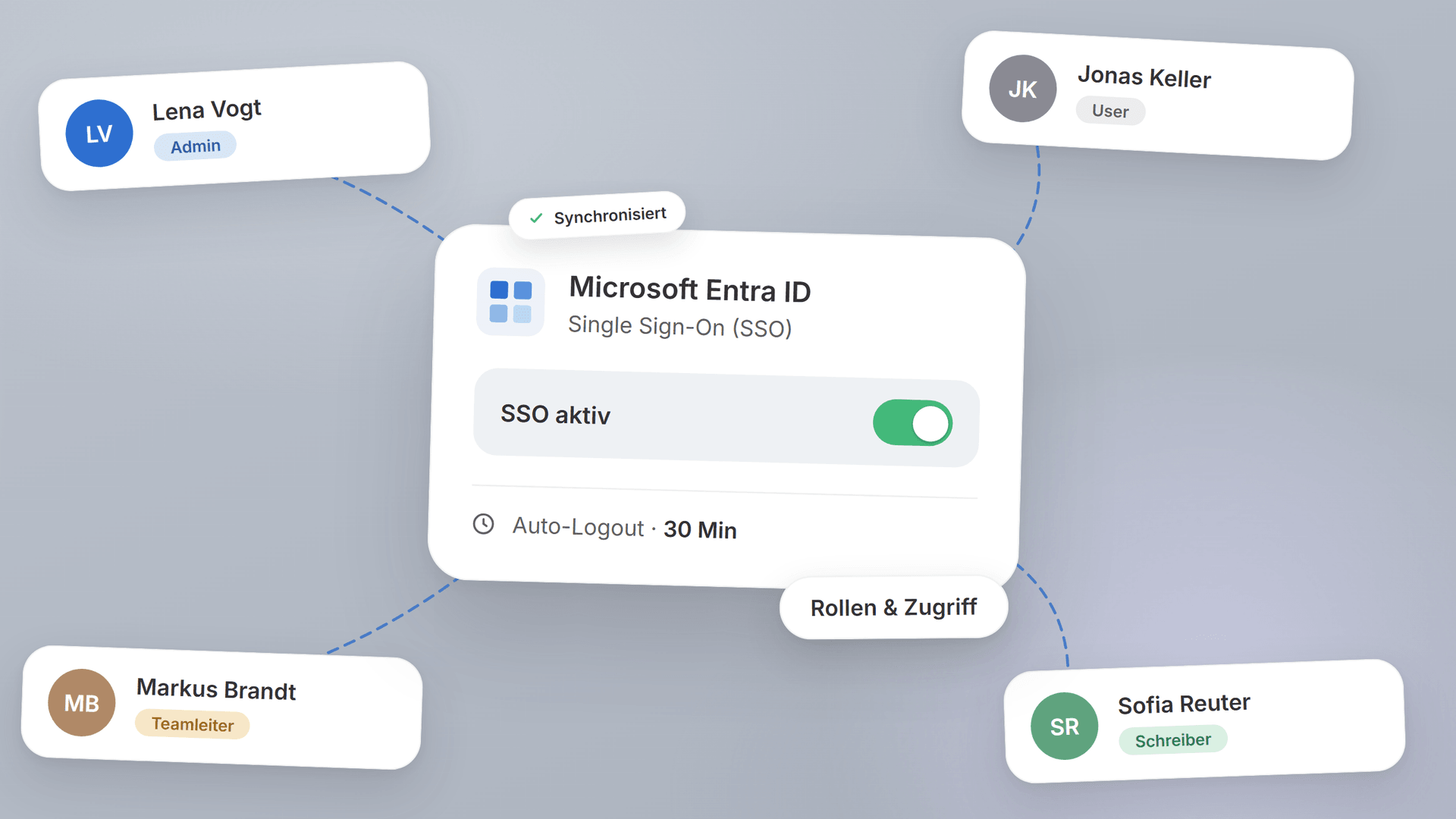The height and width of the screenshot is (819, 1456).
Task: Select the MB avatar of Markus Brandt
Action: coord(82,702)
